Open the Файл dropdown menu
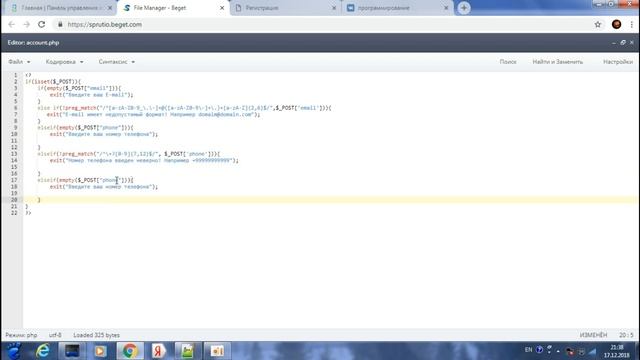The width and height of the screenshot is (640, 360). (x=19, y=62)
